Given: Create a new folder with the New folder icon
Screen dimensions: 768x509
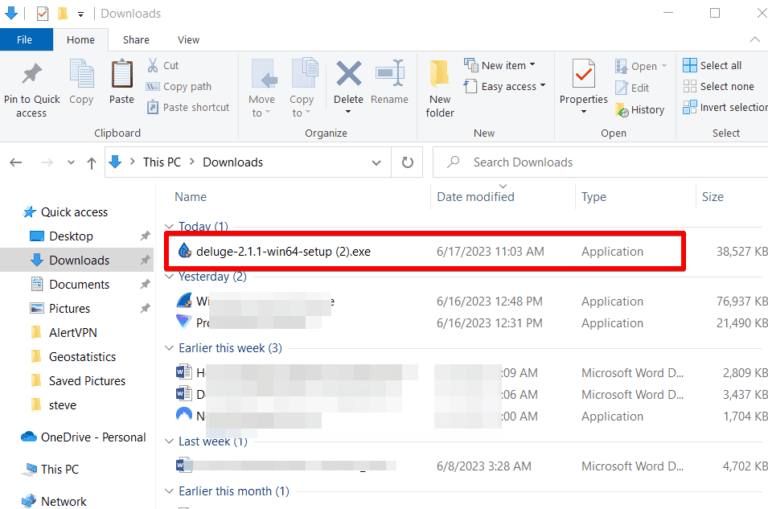Looking at the screenshot, I should pyautogui.click(x=440, y=75).
